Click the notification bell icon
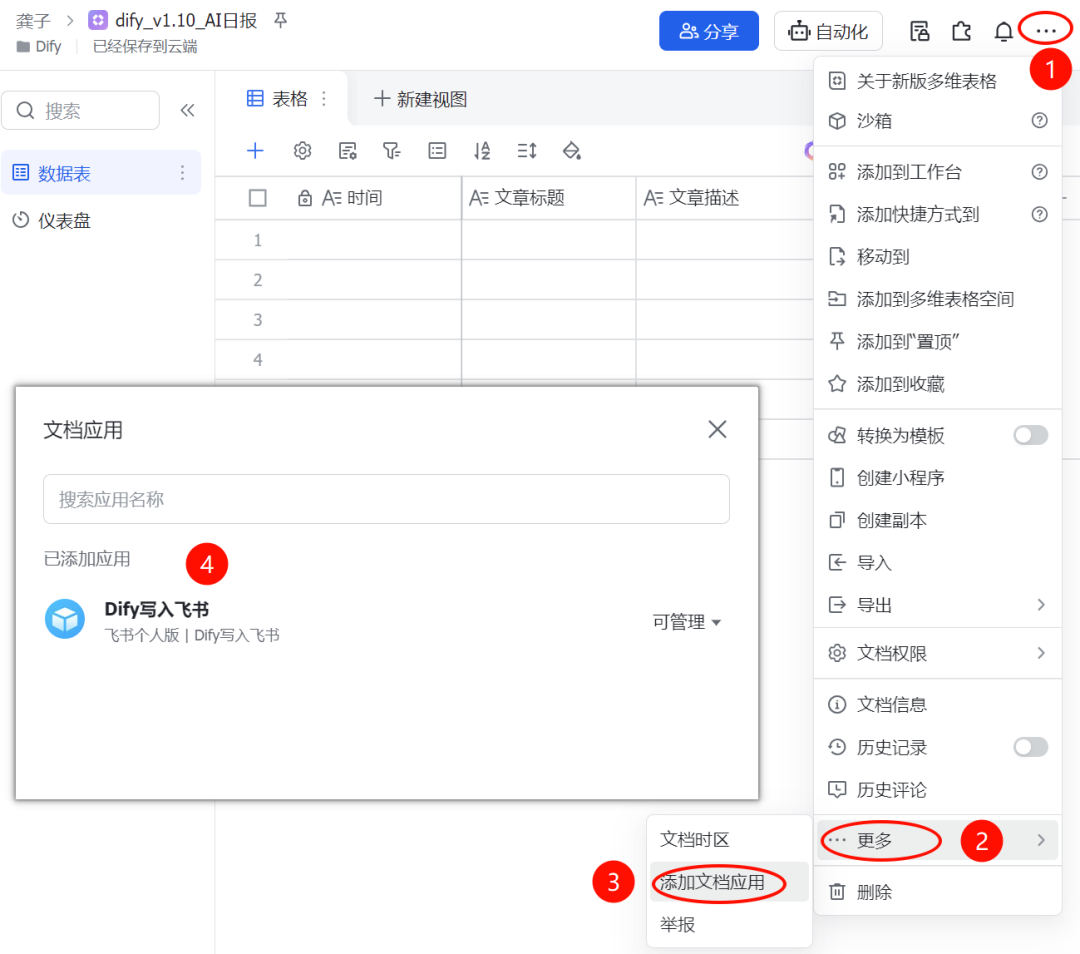This screenshot has width=1080, height=954. 1003,31
